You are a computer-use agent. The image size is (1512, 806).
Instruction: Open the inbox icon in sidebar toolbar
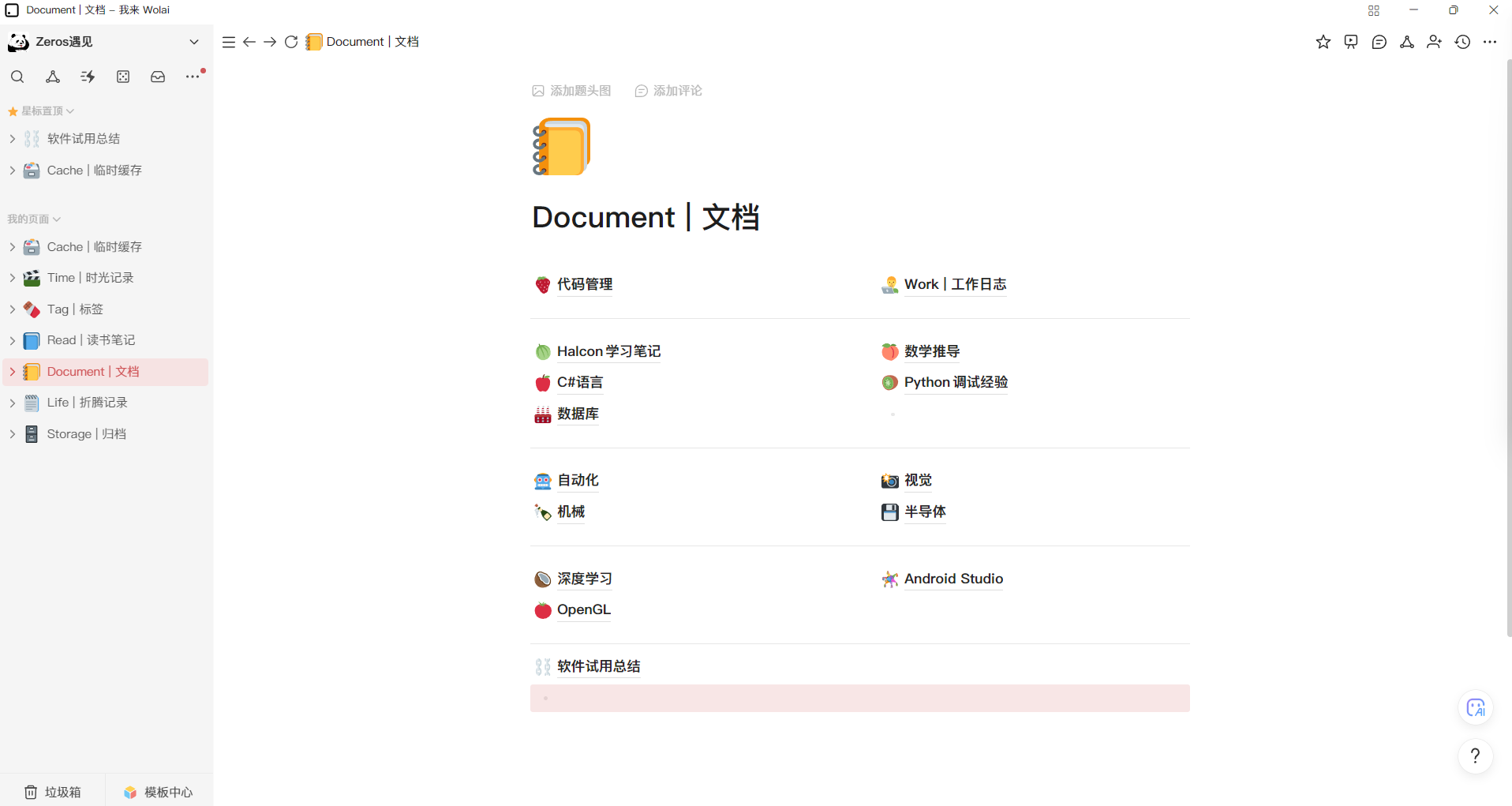(x=158, y=77)
